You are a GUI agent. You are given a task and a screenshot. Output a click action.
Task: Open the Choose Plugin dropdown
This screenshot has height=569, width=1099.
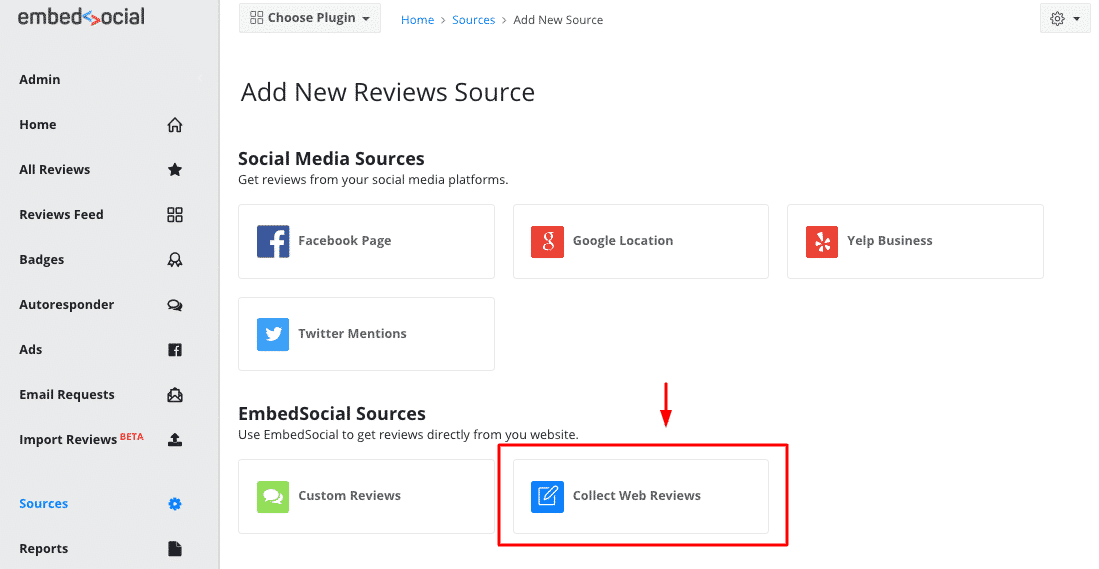coord(310,18)
